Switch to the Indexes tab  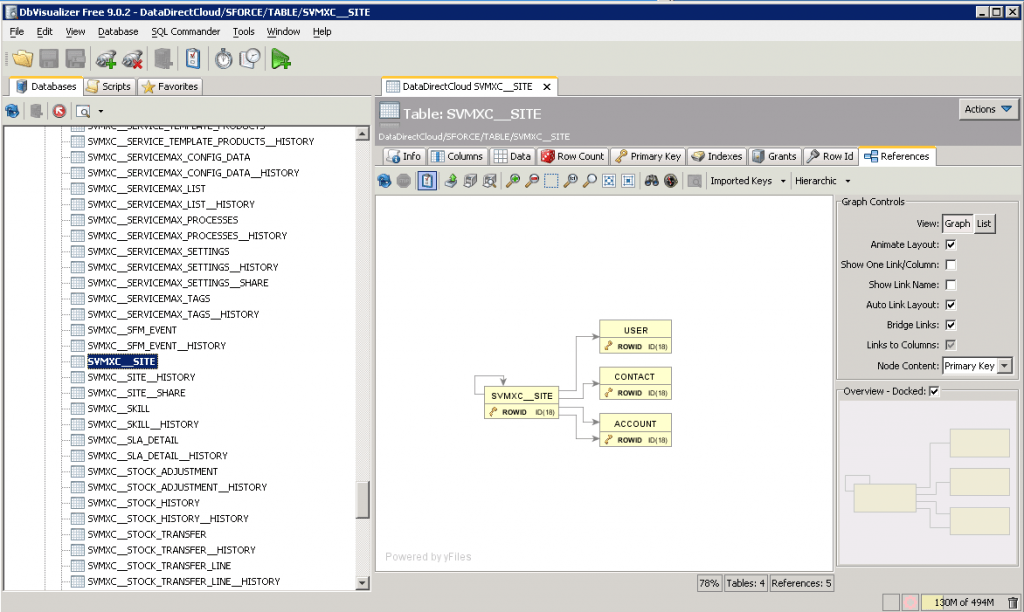[717, 156]
